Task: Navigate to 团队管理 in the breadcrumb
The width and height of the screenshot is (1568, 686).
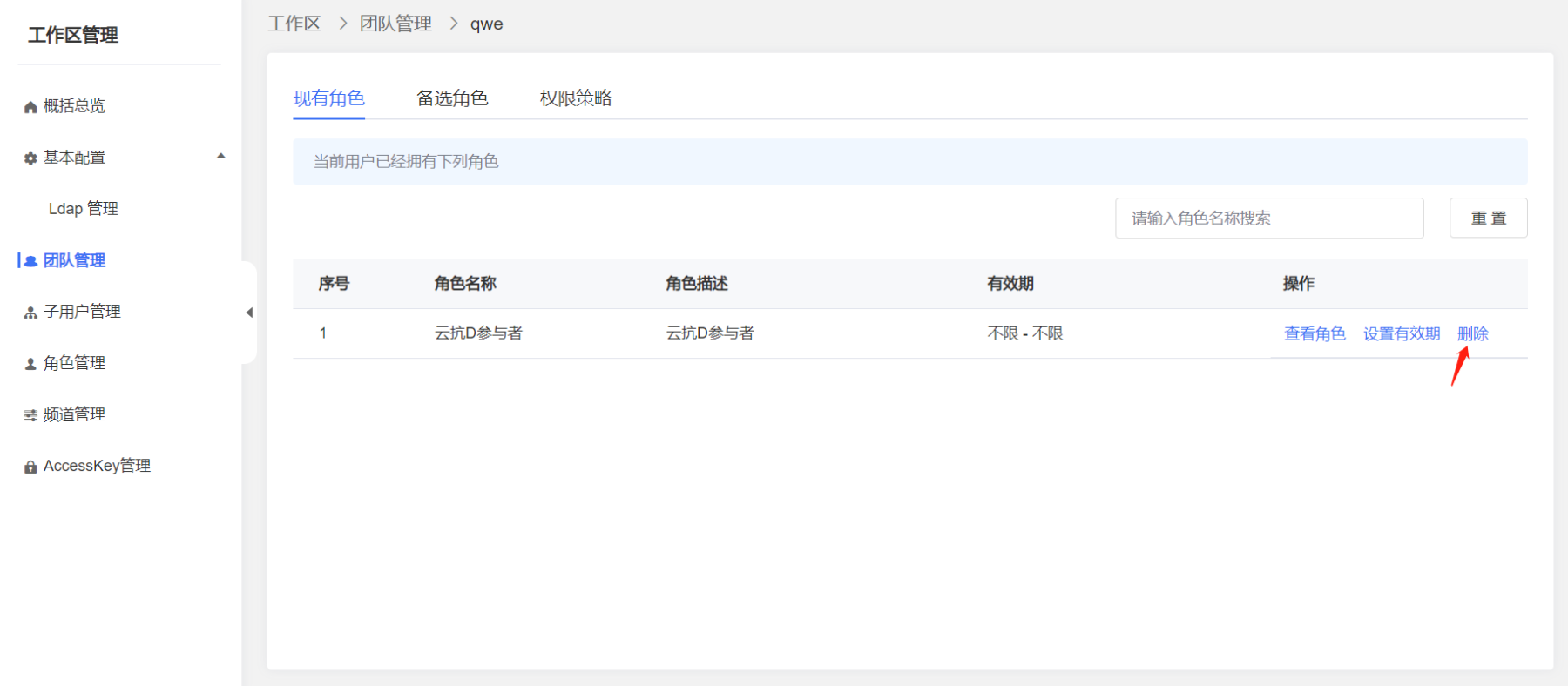Action: 395,24
